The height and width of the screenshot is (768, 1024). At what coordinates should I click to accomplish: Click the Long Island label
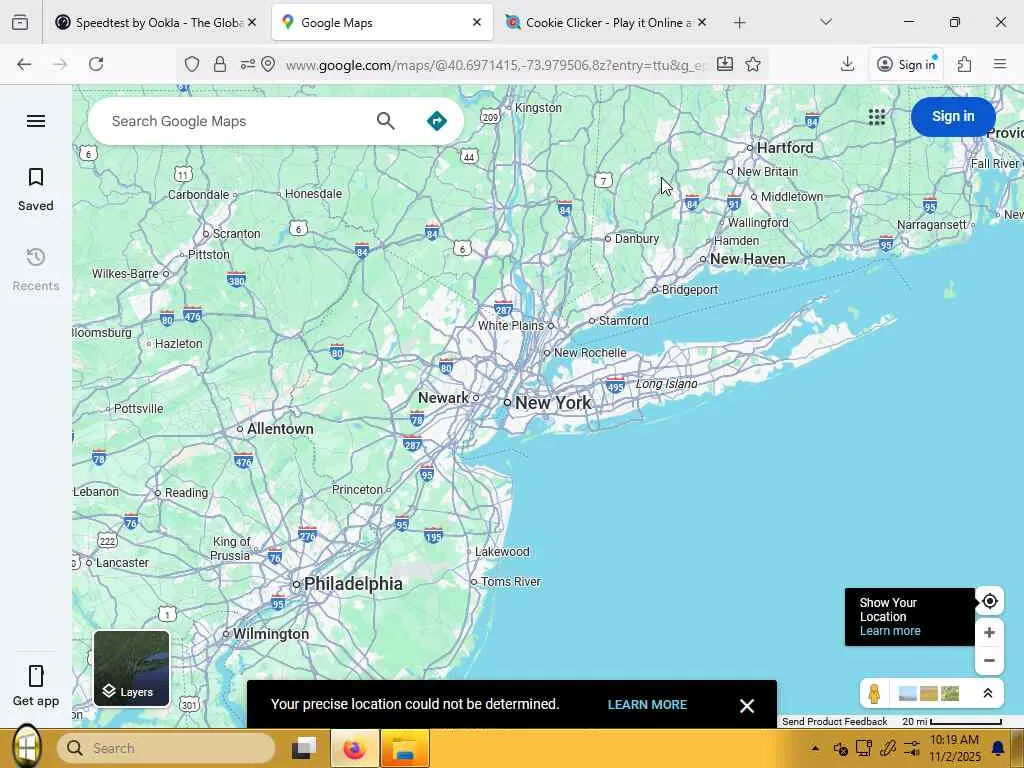[x=666, y=384]
